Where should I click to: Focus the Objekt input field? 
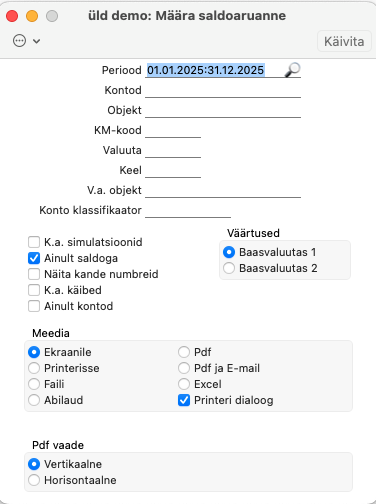(223, 110)
